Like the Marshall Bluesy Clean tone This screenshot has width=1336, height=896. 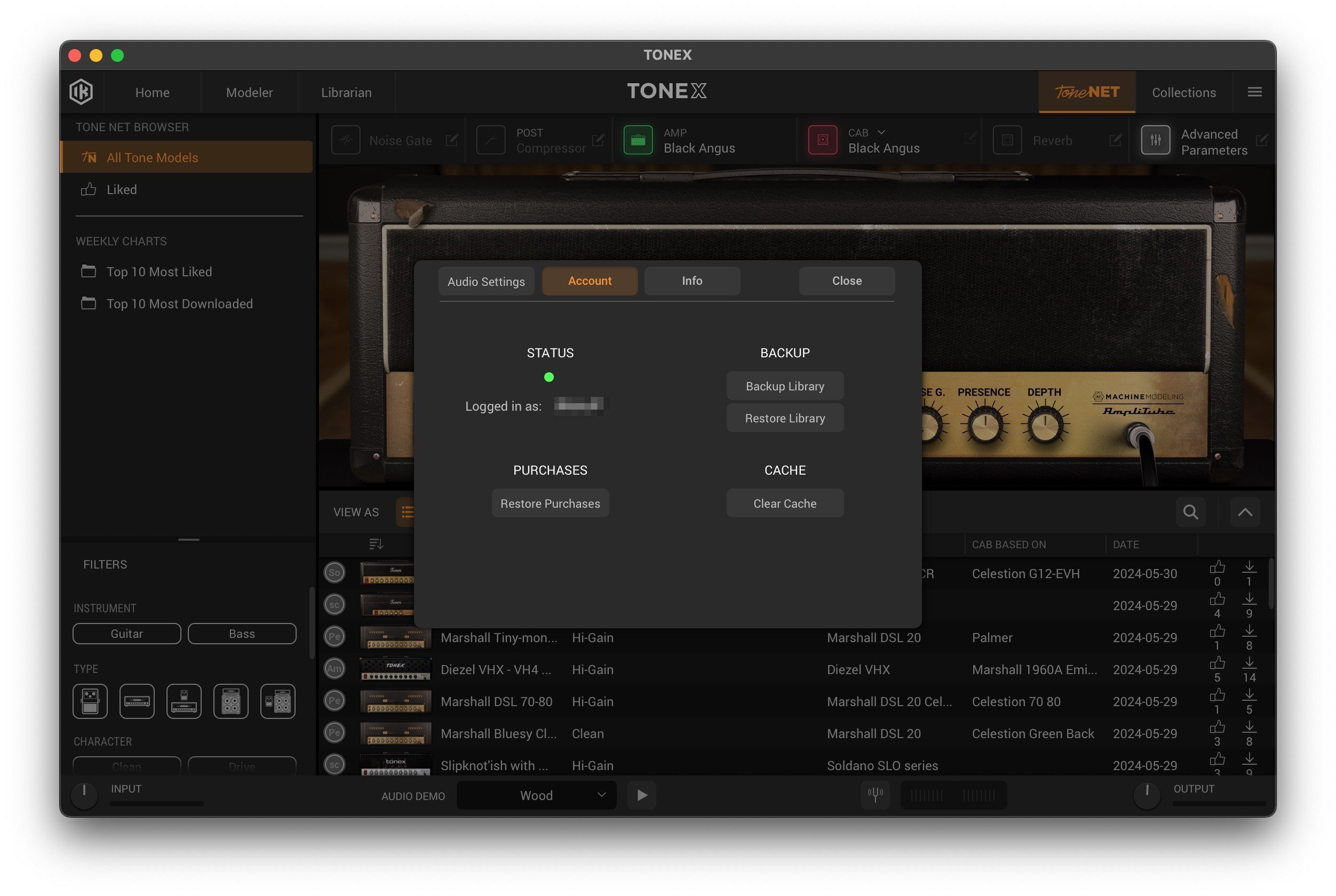(1216, 727)
